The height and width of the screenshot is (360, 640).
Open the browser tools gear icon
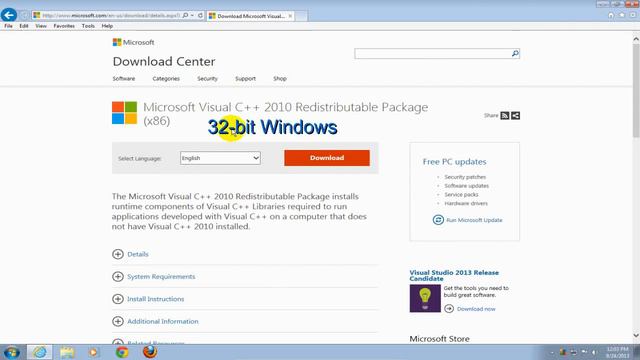click(x=633, y=15)
